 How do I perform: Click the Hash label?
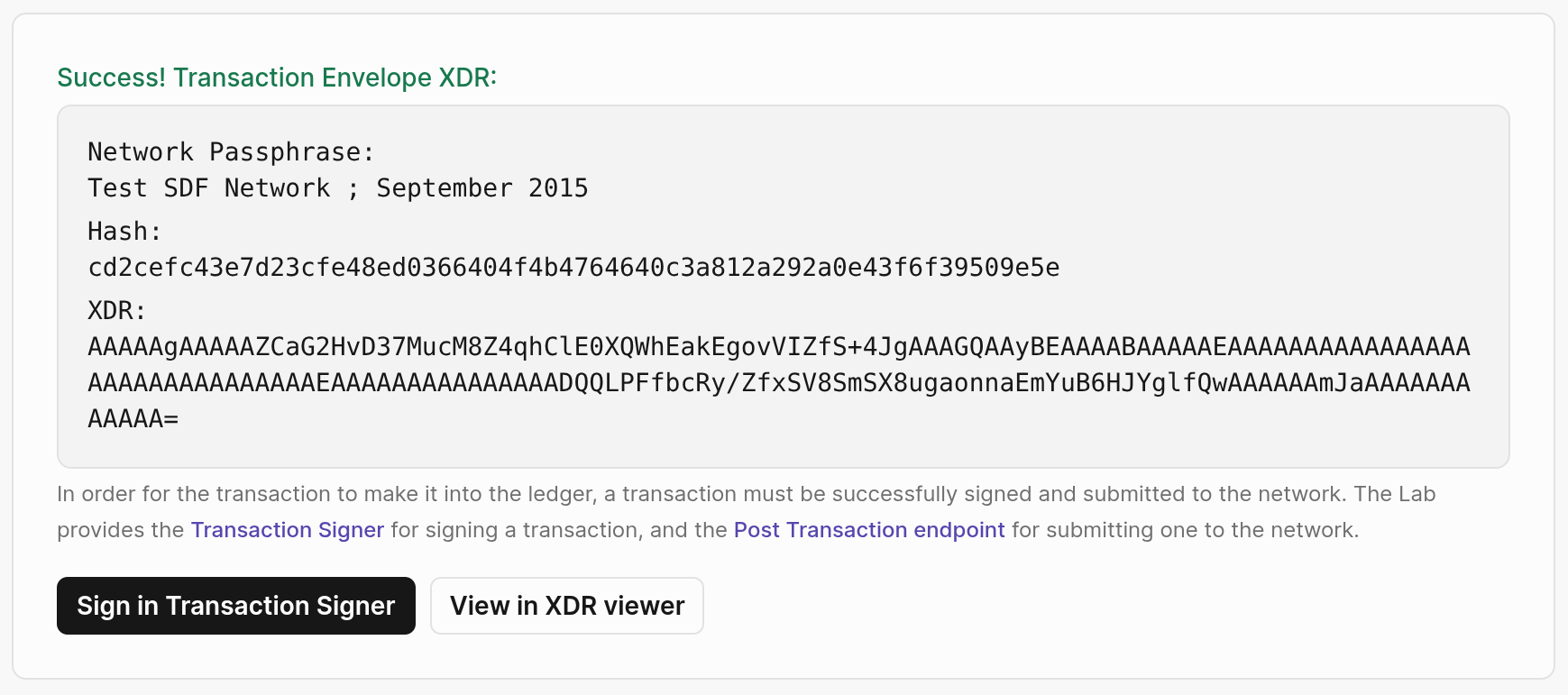(124, 231)
